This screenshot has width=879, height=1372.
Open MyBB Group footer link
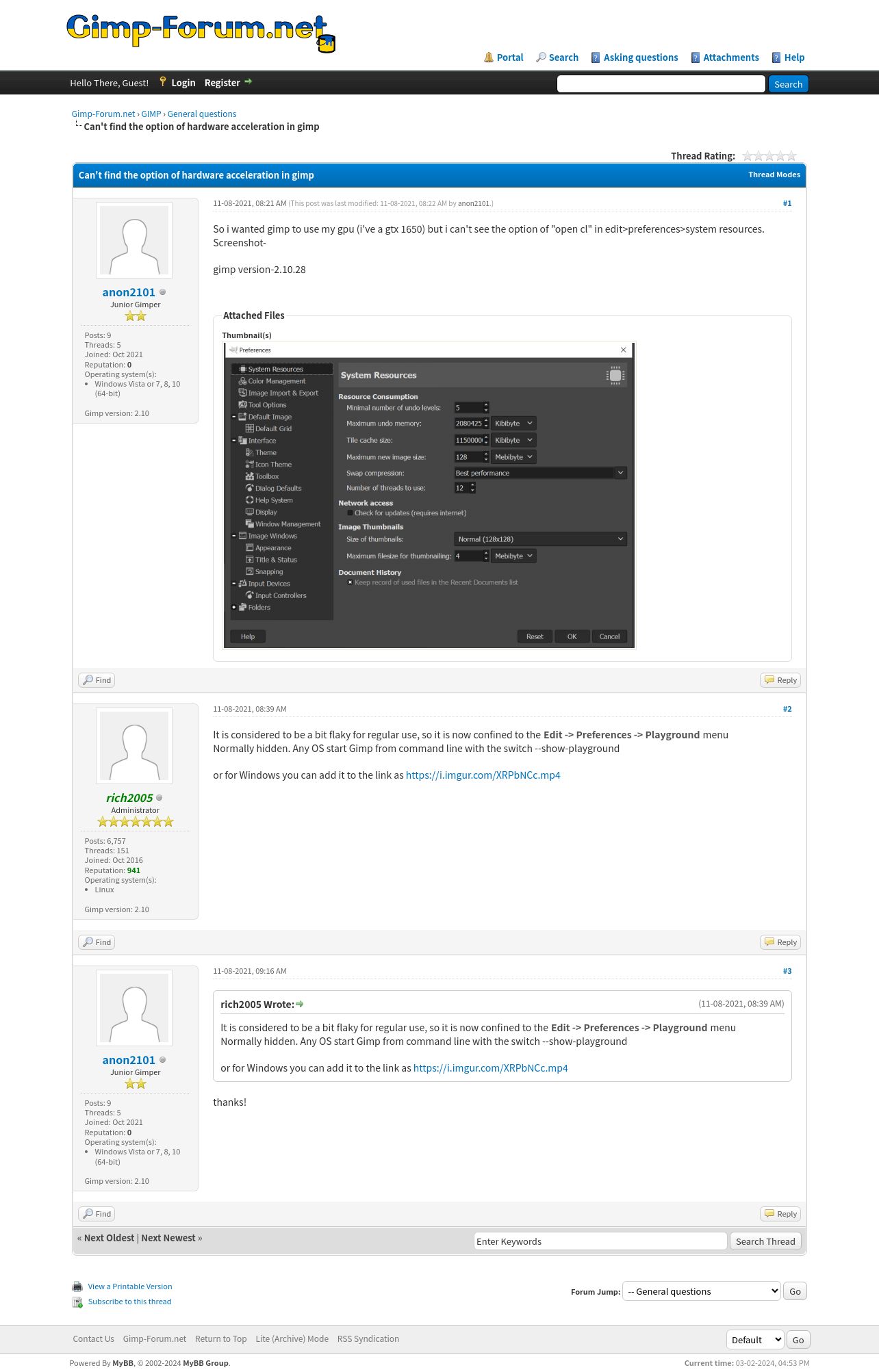(205, 1363)
